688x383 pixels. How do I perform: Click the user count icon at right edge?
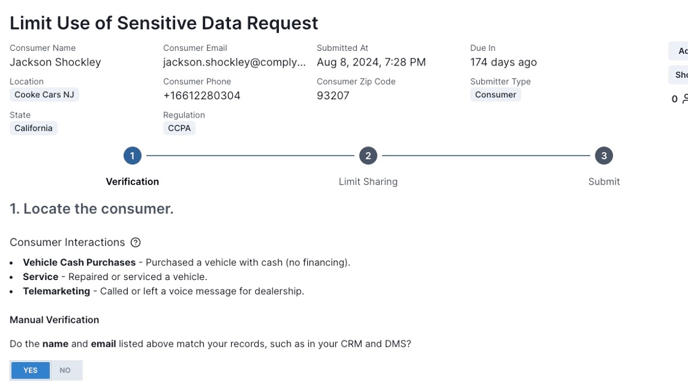[684, 99]
